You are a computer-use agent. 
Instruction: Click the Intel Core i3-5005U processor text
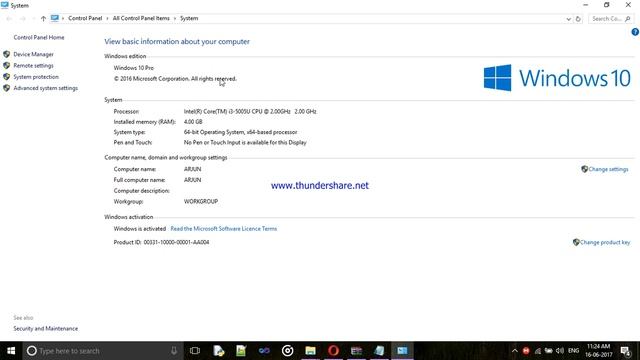(250, 111)
